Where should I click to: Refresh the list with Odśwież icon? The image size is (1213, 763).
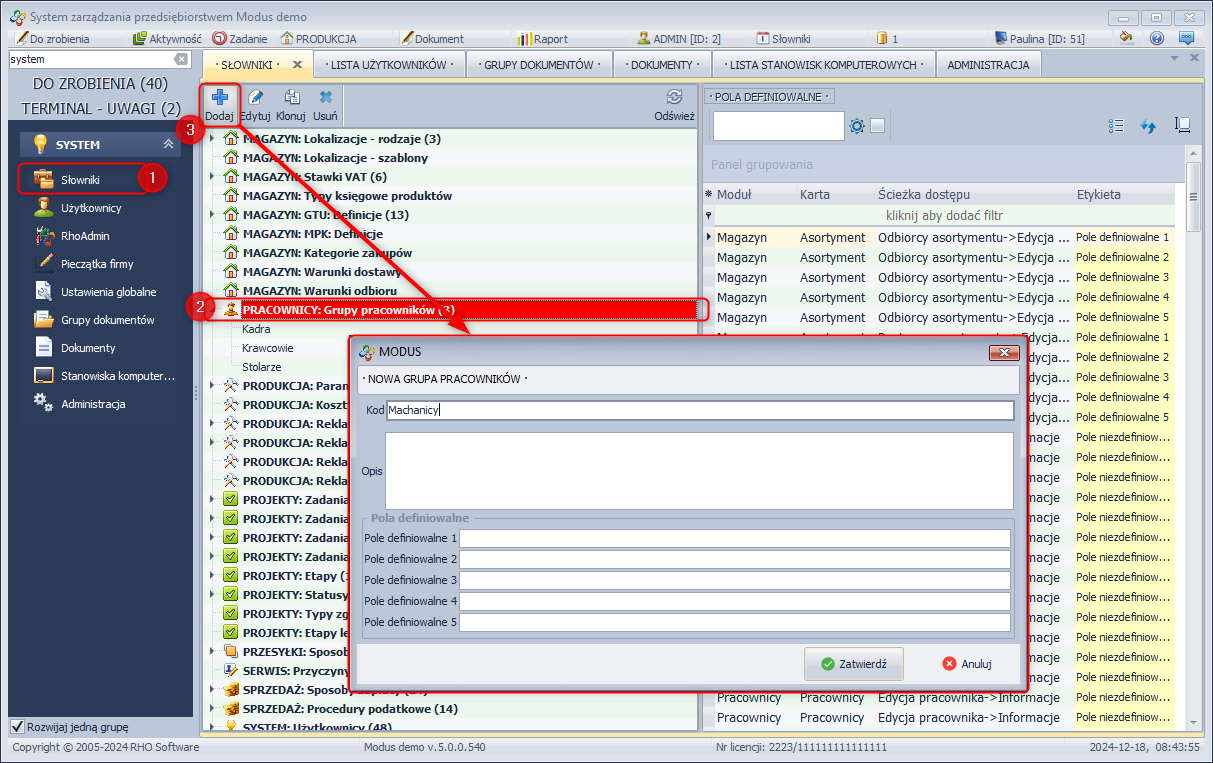coord(674,98)
